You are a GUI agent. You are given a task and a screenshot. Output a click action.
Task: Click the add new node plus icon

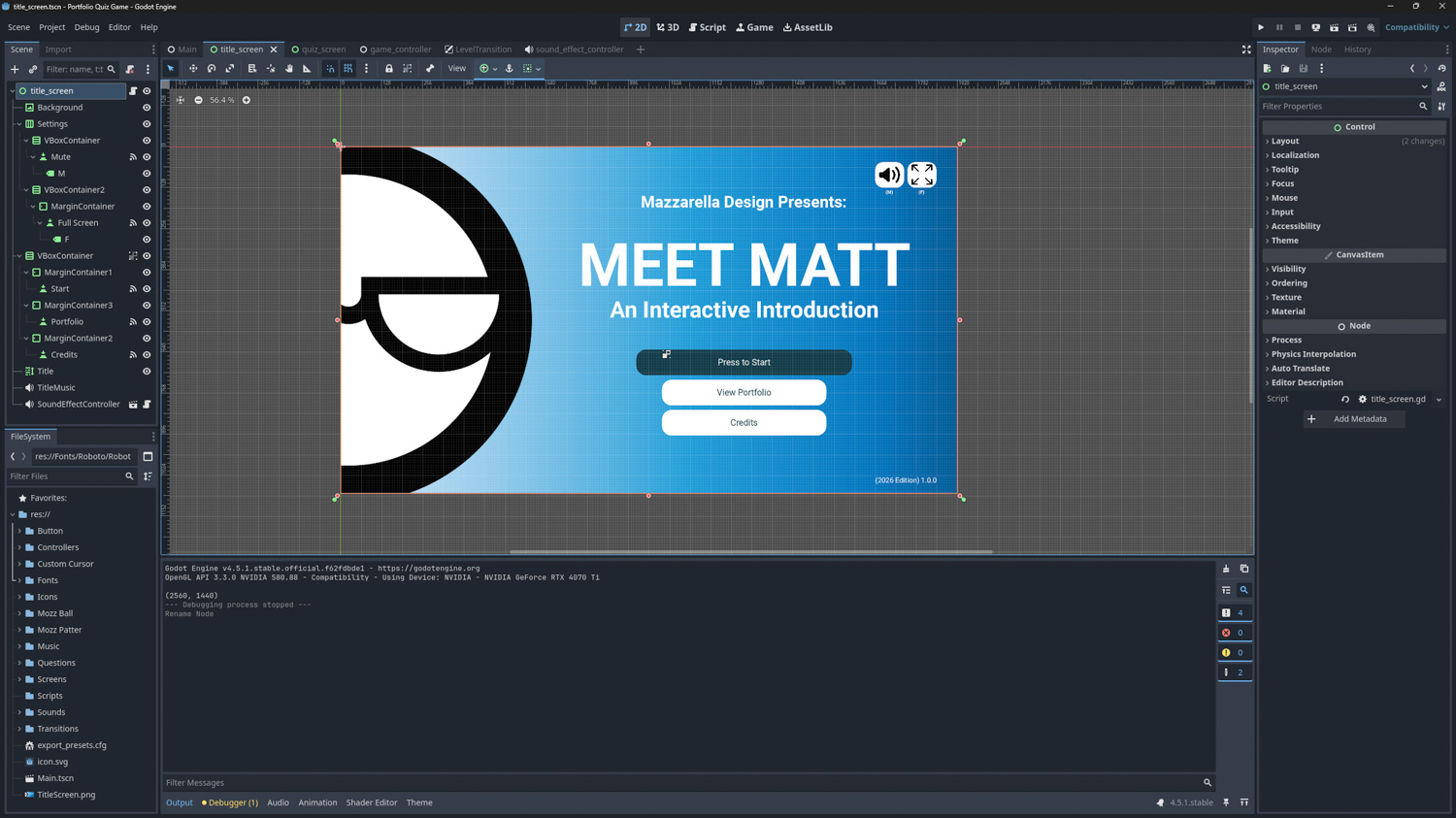(x=15, y=70)
